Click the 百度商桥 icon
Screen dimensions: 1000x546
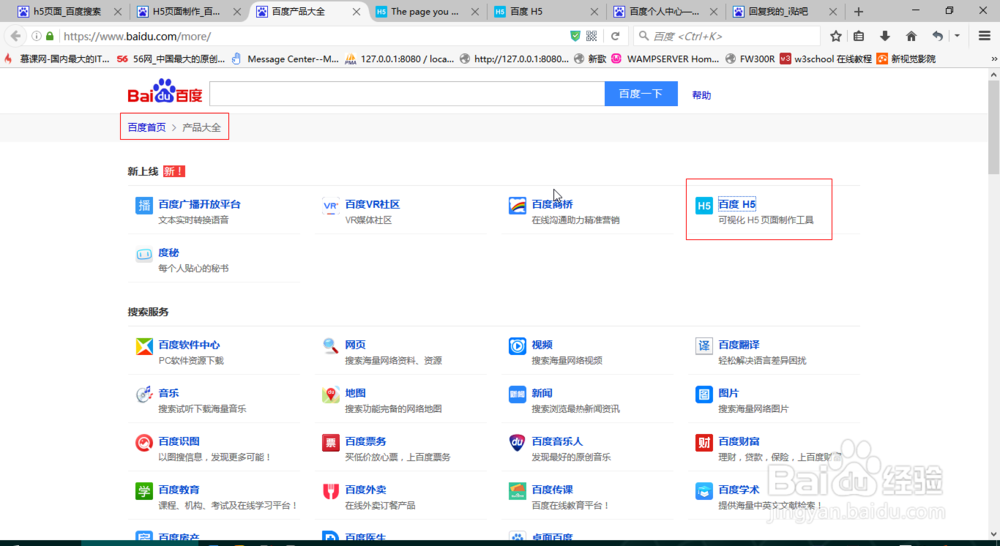click(517, 205)
